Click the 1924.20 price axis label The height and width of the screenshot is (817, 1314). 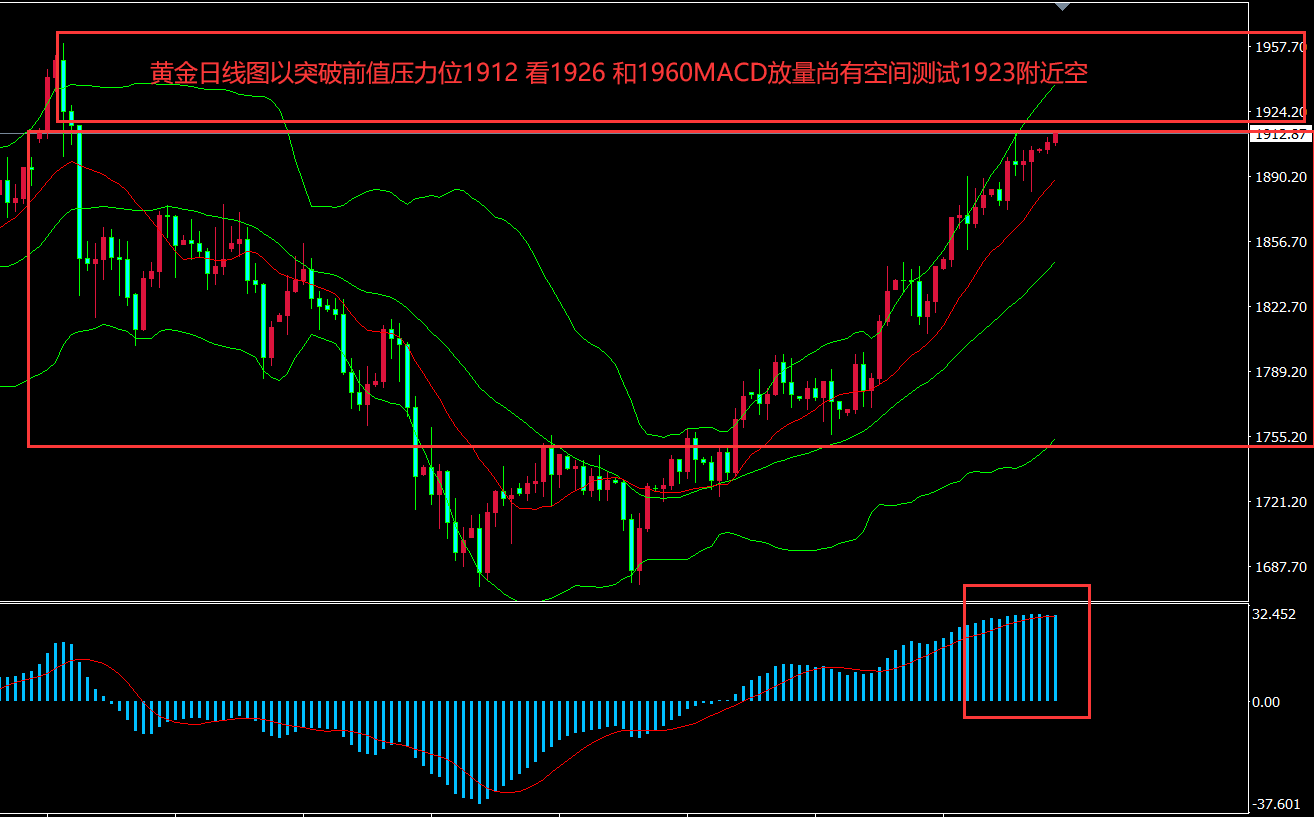tap(1282, 112)
